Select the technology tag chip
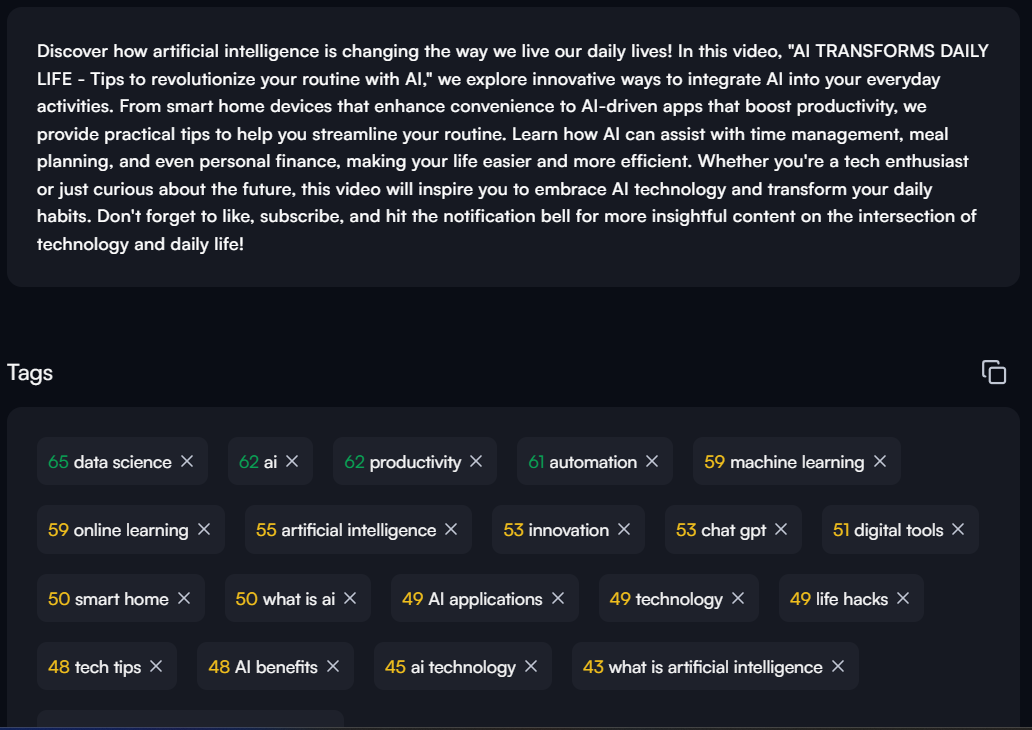Viewport: 1032px width, 730px height. pos(679,598)
